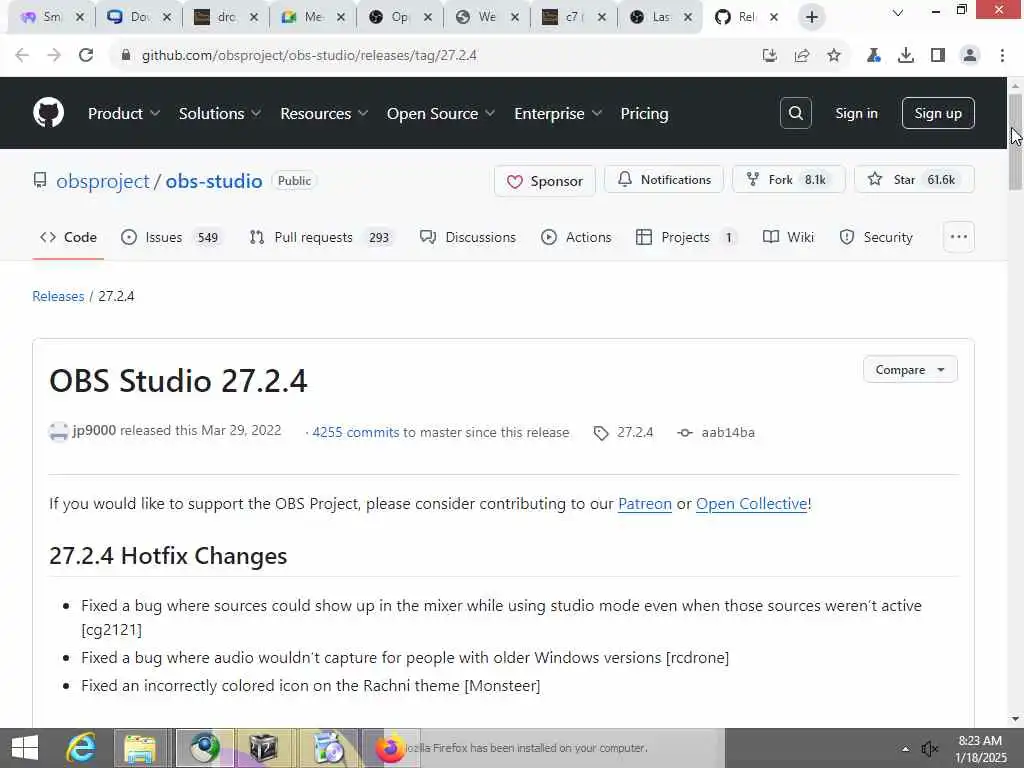1024x768 pixels.
Task: Expand the Open Source menu
Action: [441, 114]
